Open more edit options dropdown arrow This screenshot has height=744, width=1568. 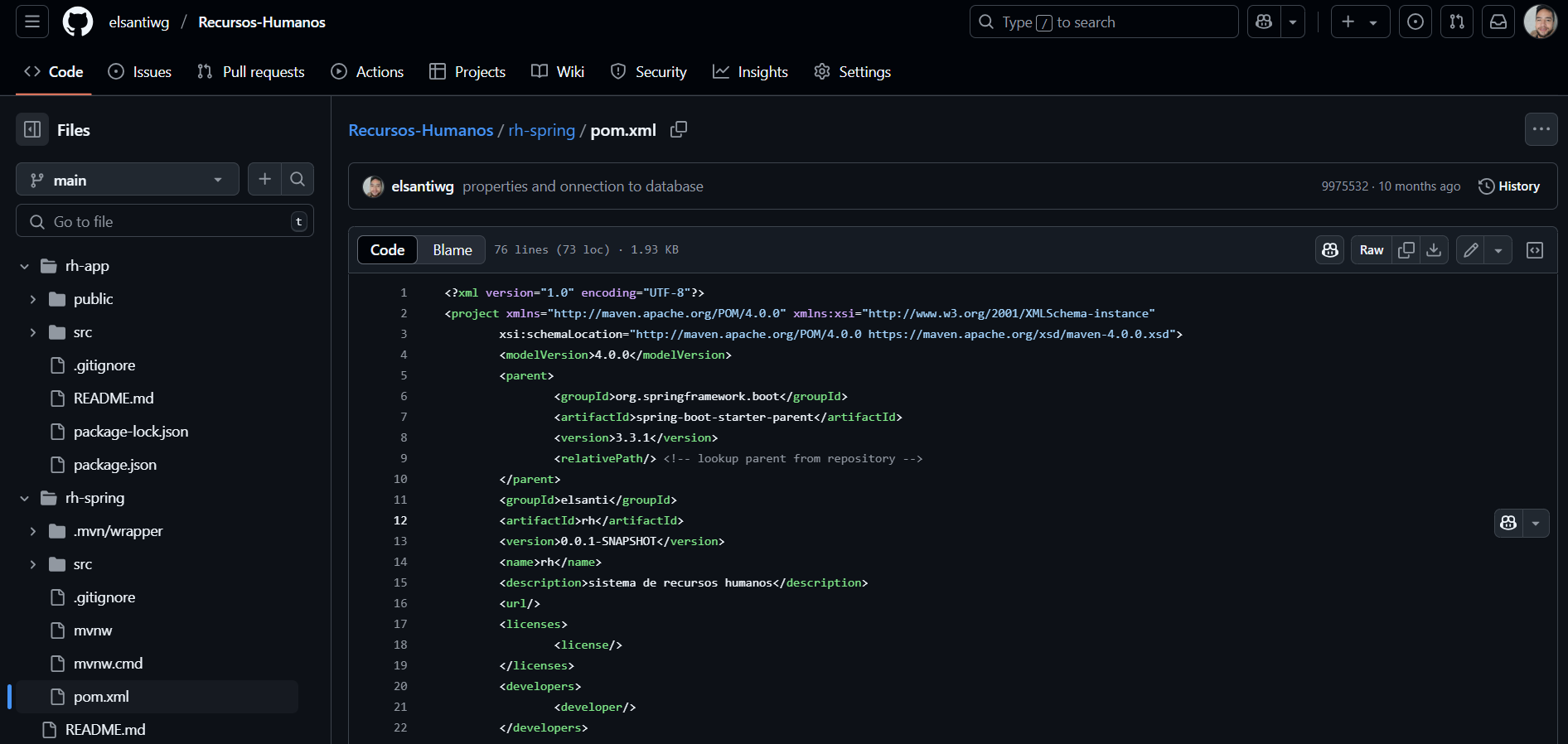click(1498, 250)
